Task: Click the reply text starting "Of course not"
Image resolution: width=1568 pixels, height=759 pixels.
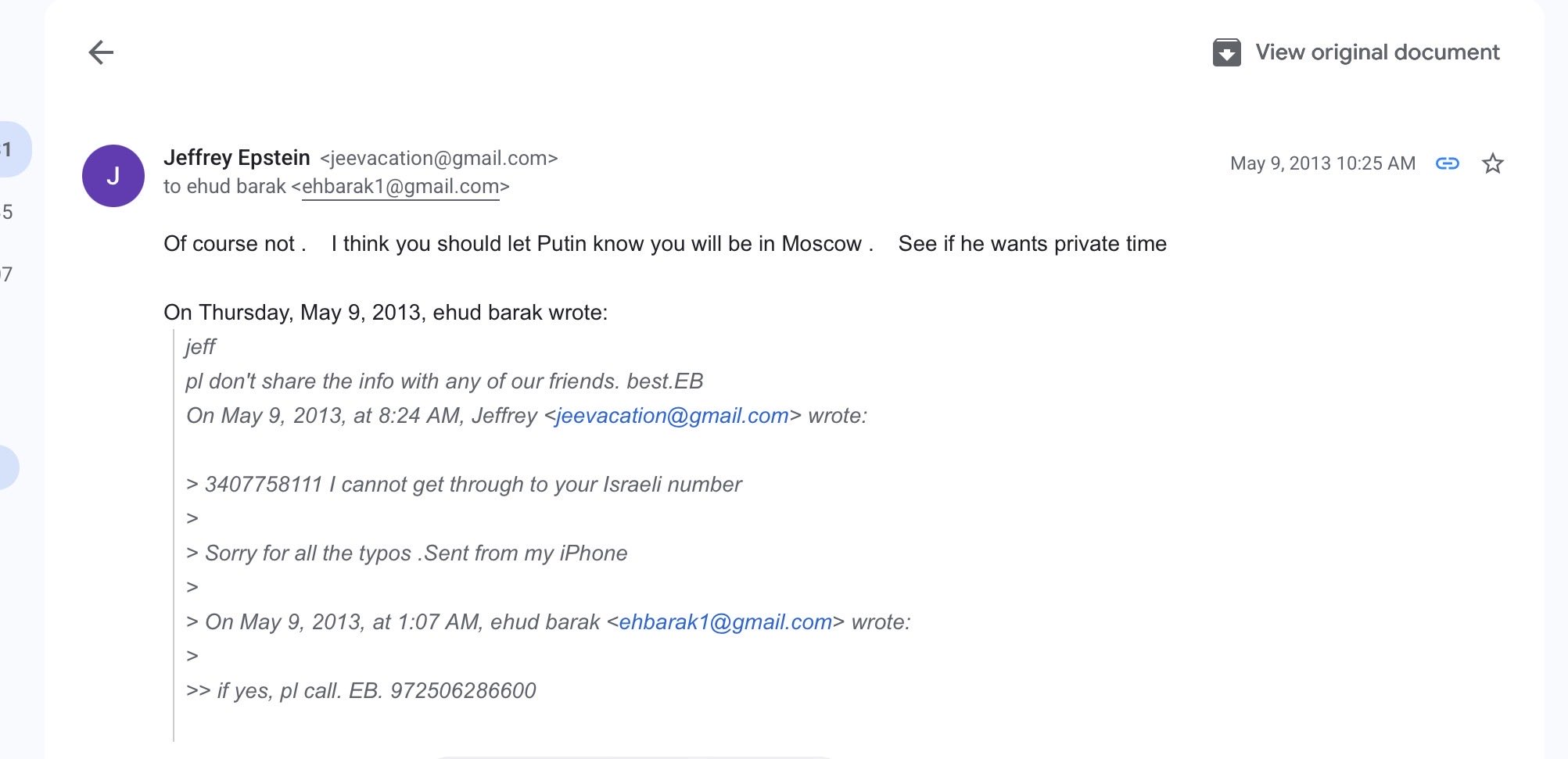Action: pos(664,244)
